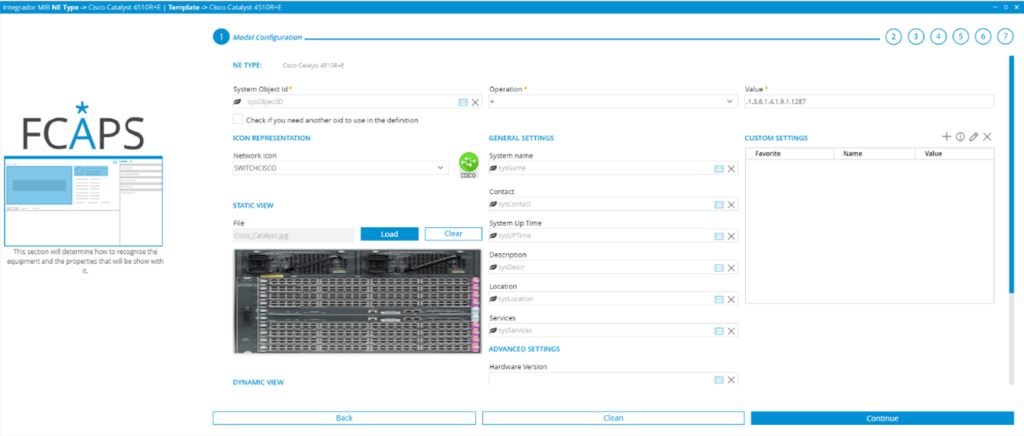
Task: Click the Clear button for static view file
Action: pos(453,234)
